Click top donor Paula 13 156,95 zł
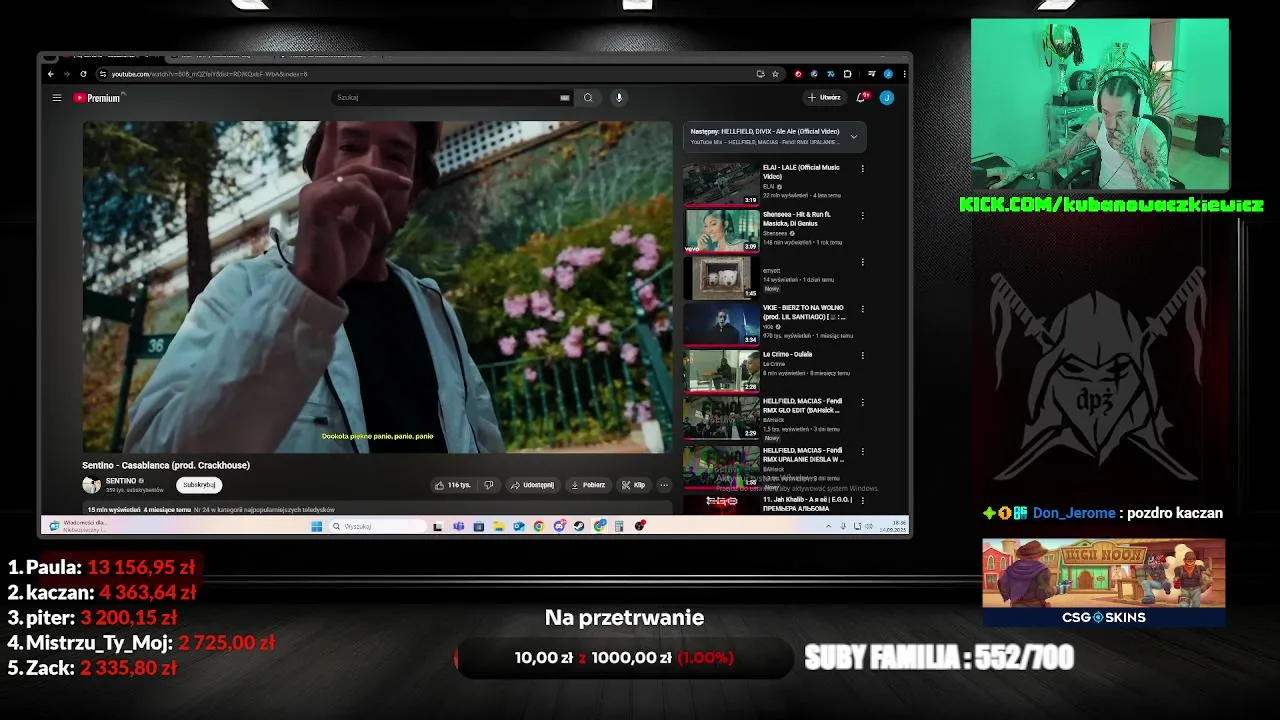 click(101, 567)
